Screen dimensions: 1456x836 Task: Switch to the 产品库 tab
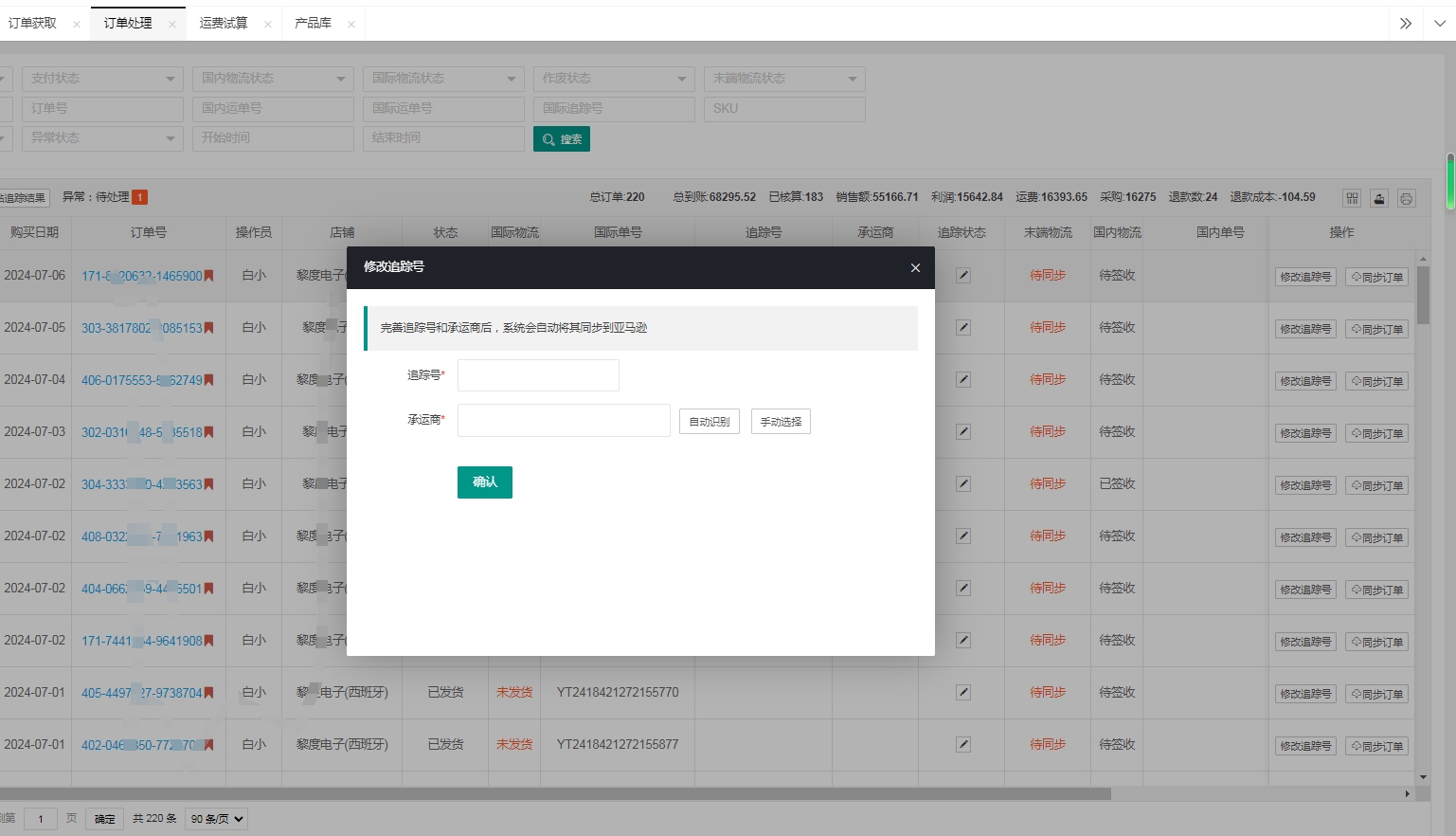point(314,24)
